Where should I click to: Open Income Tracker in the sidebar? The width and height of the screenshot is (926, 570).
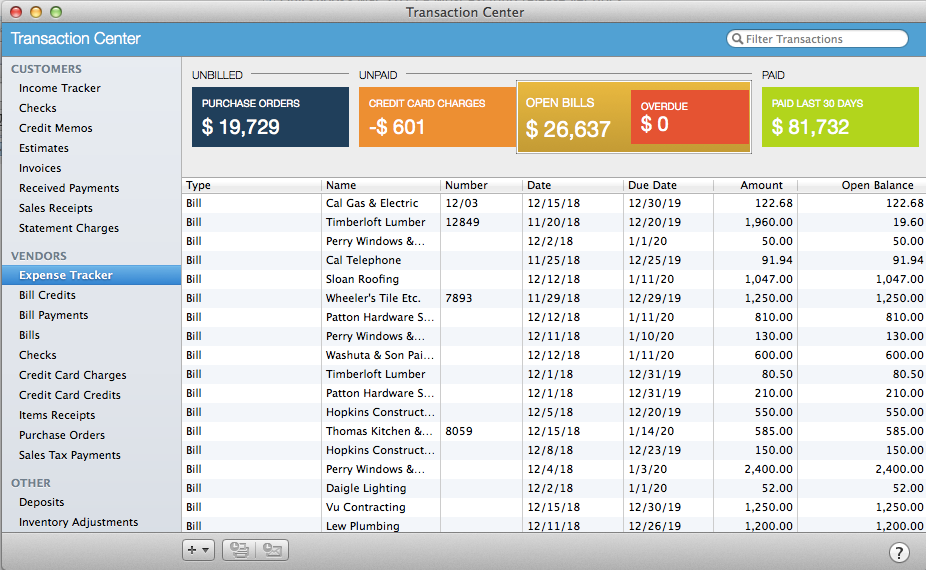[59, 88]
